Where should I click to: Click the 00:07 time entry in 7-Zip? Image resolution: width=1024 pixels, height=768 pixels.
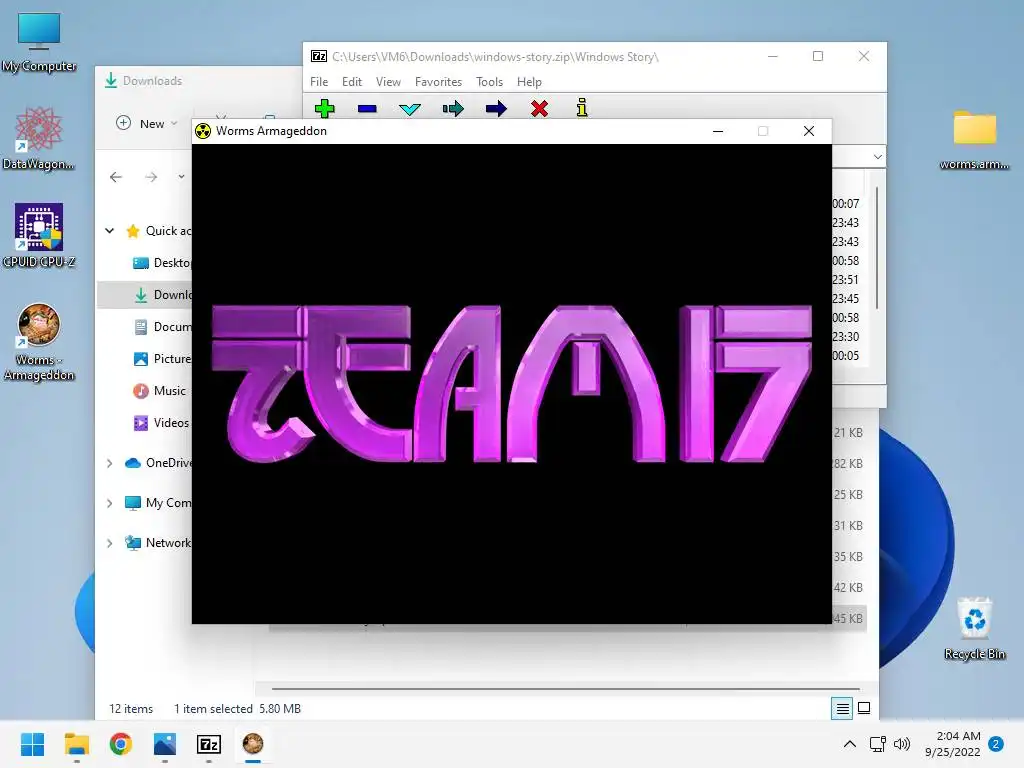(846, 204)
